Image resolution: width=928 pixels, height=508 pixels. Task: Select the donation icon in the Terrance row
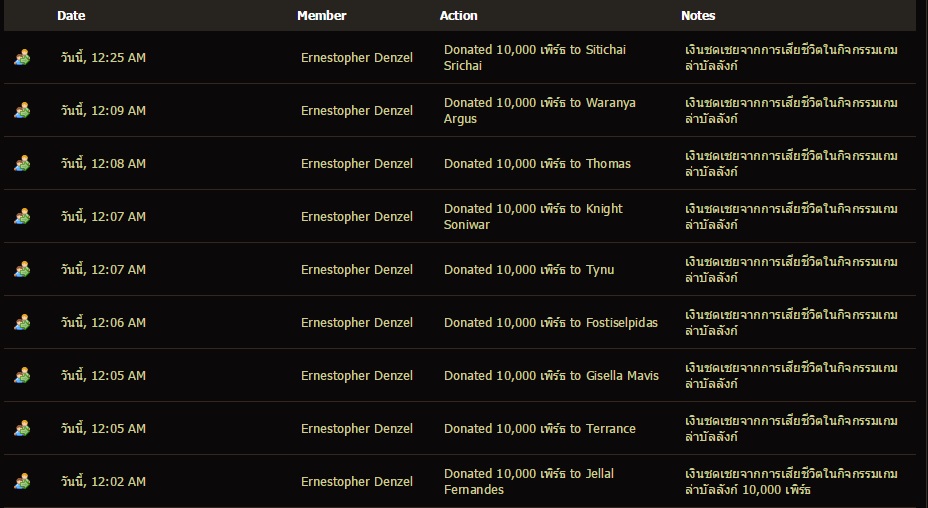22,428
